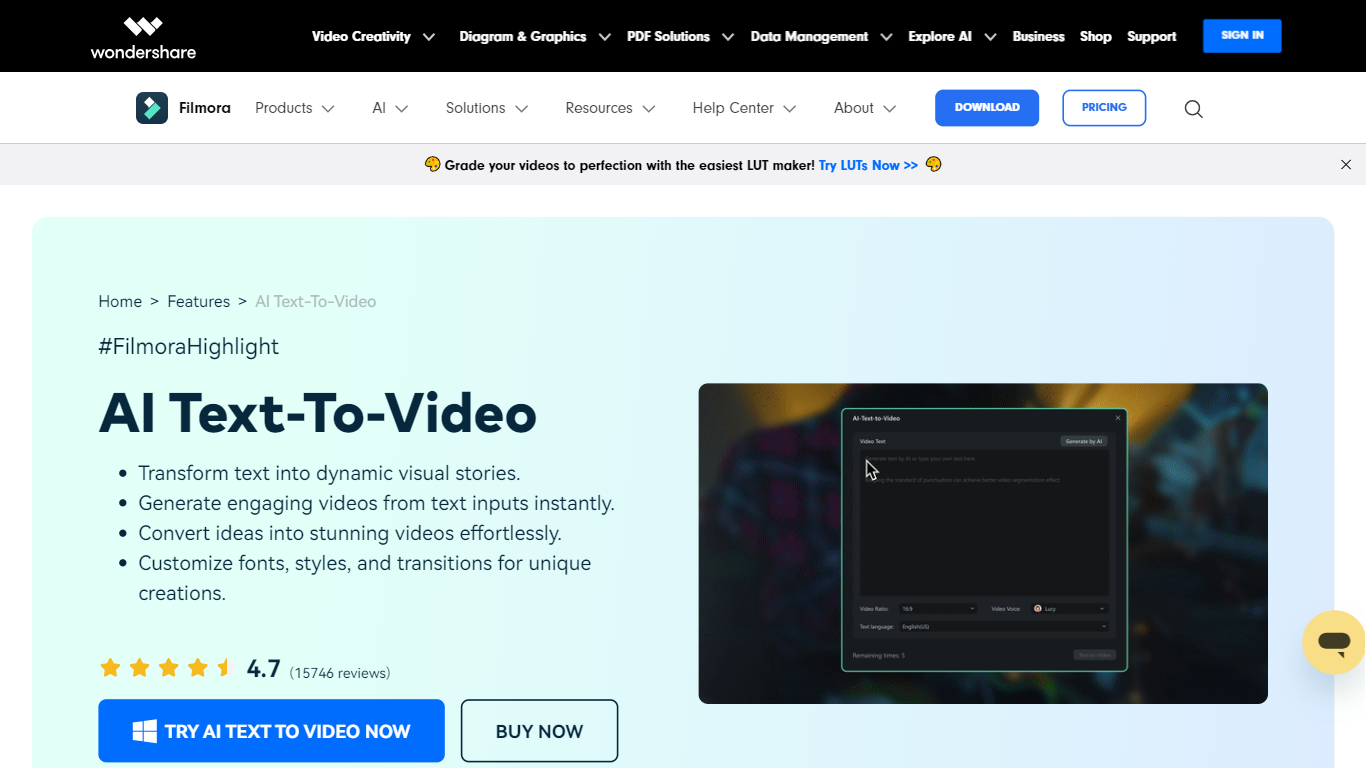The image size is (1366, 768).
Task: Open Filmora Resources menu
Action: tap(599, 108)
